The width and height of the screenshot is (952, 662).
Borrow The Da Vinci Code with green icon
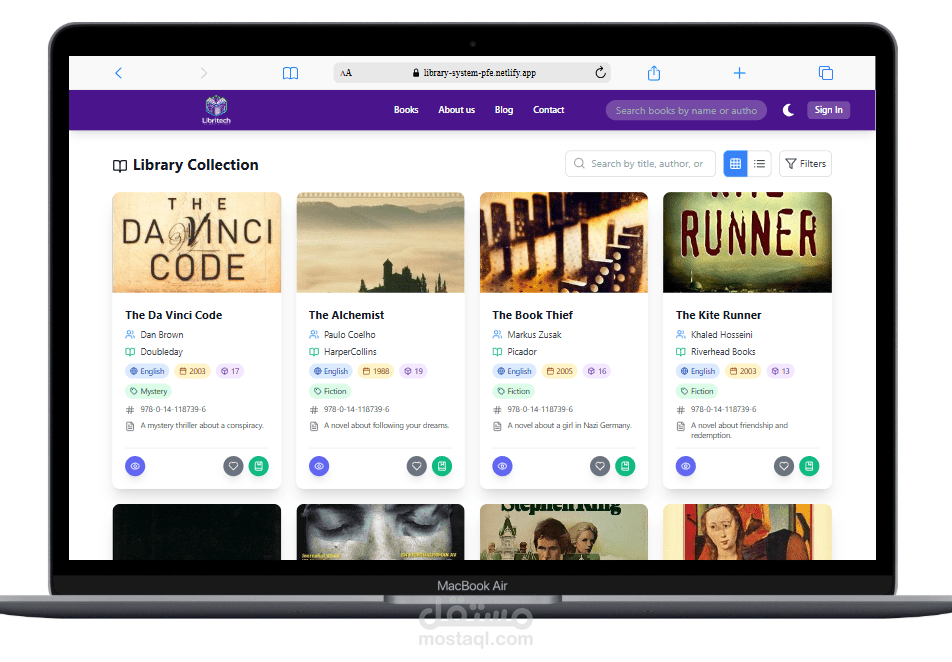259,466
